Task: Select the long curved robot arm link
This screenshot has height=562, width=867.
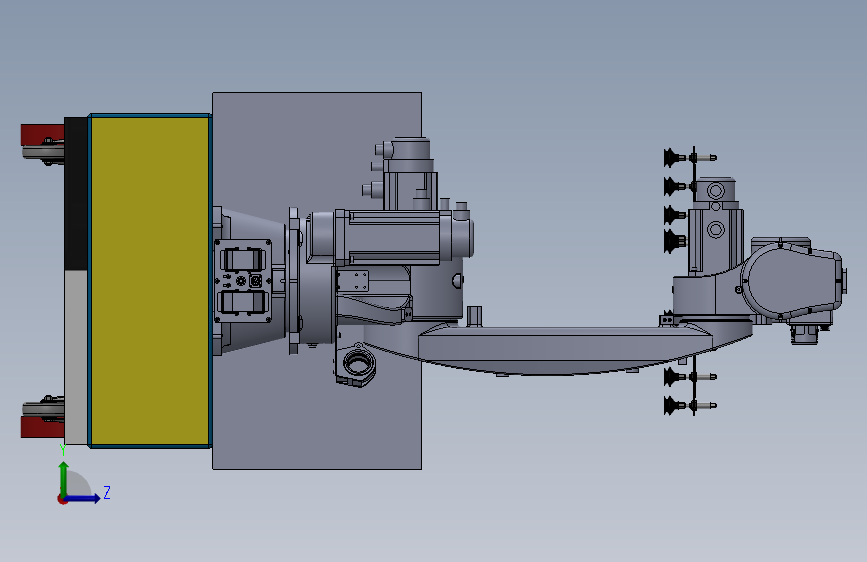Action: [x=564, y=350]
